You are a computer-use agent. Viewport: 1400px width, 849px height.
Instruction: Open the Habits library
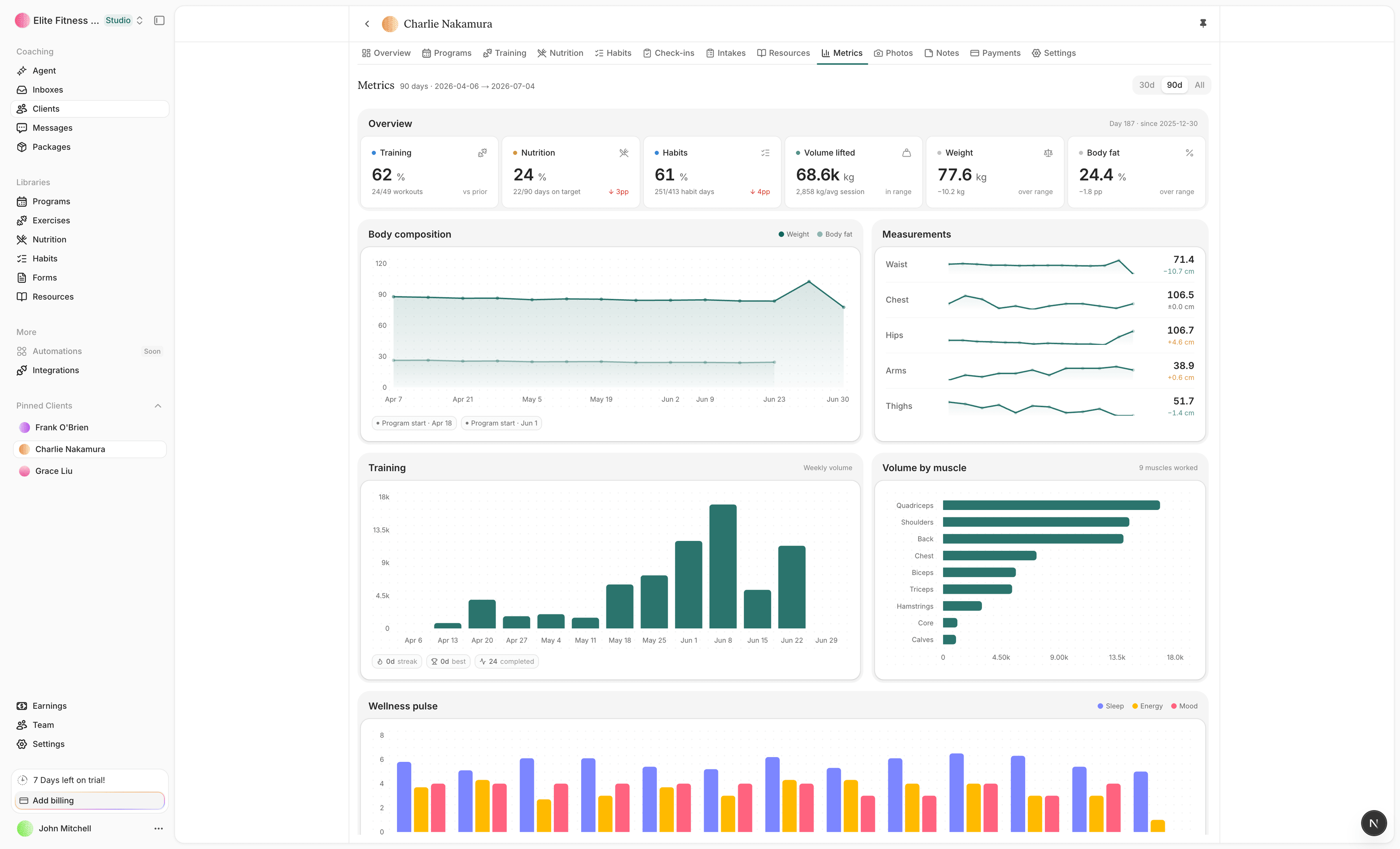click(90, 258)
